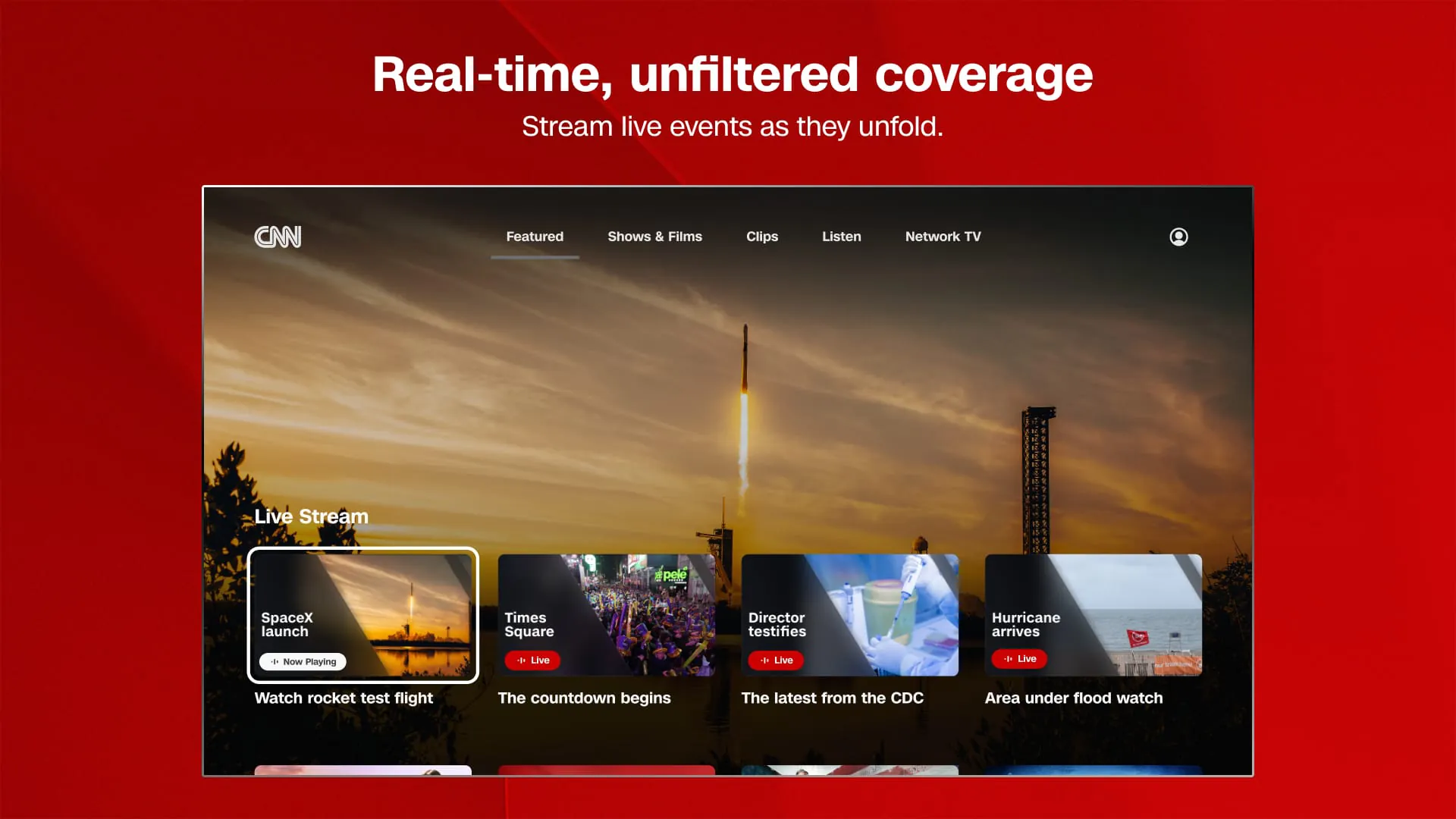The width and height of the screenshot is (1456, 819).
Task: Select the SpaceX launch thumbnail
Action: pos(394,599)
